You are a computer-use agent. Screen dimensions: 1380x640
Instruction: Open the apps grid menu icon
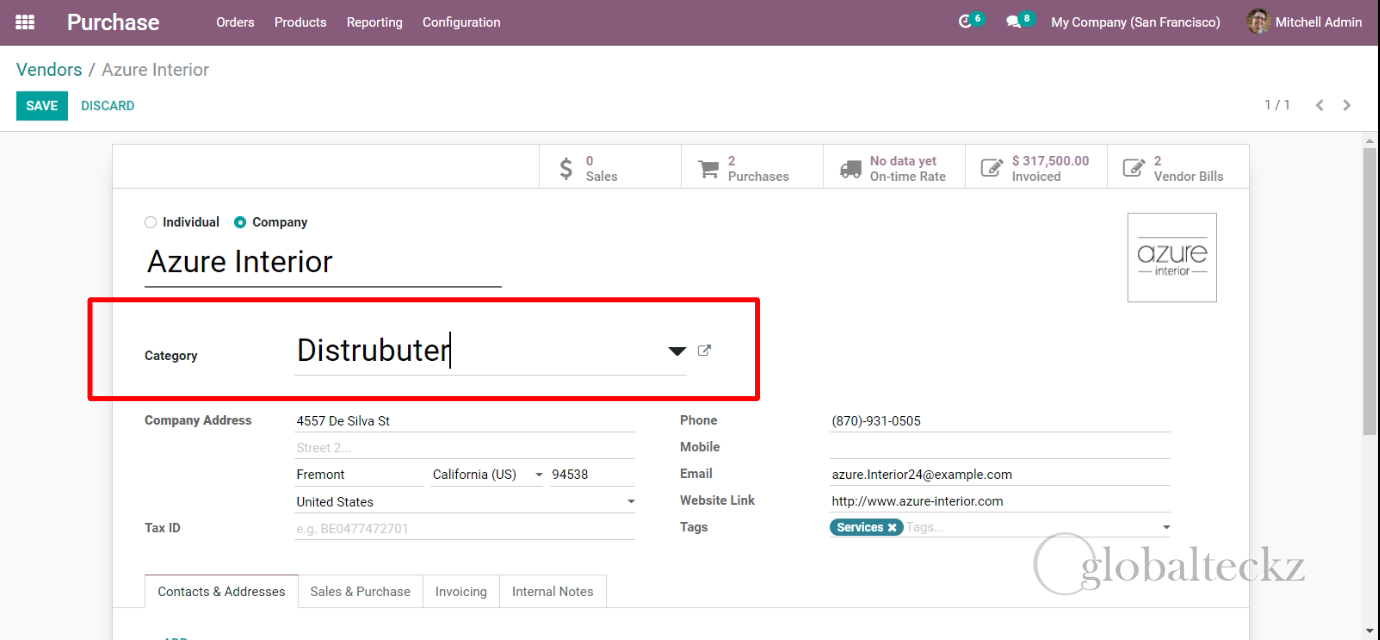[x=25, y=22]
